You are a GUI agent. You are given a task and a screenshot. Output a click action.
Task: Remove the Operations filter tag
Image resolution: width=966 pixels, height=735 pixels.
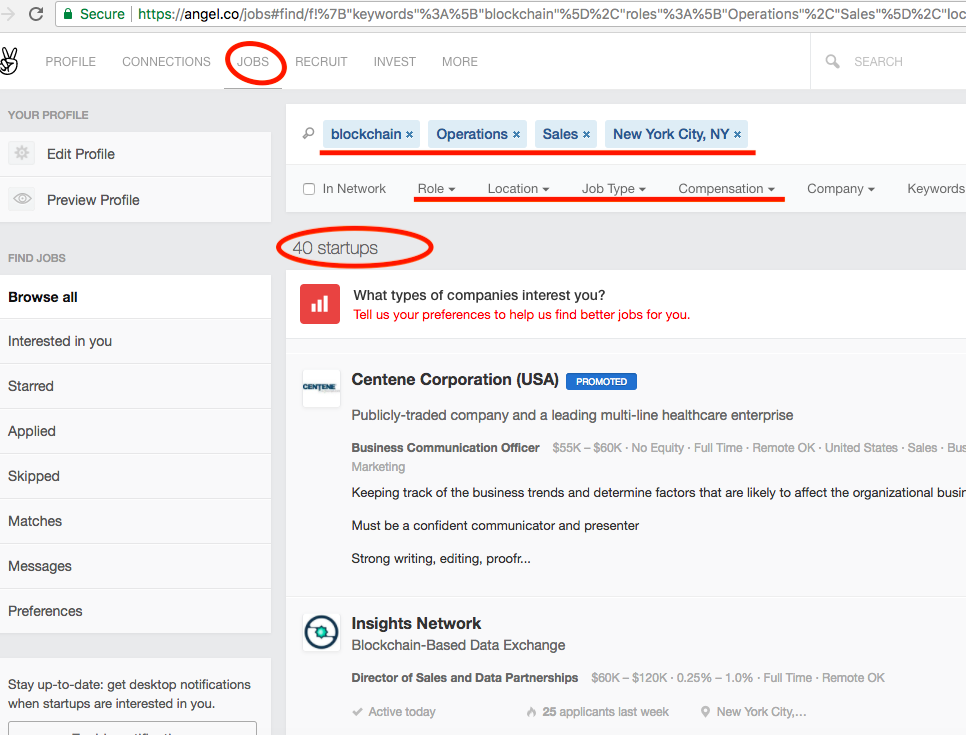(516, 134)
